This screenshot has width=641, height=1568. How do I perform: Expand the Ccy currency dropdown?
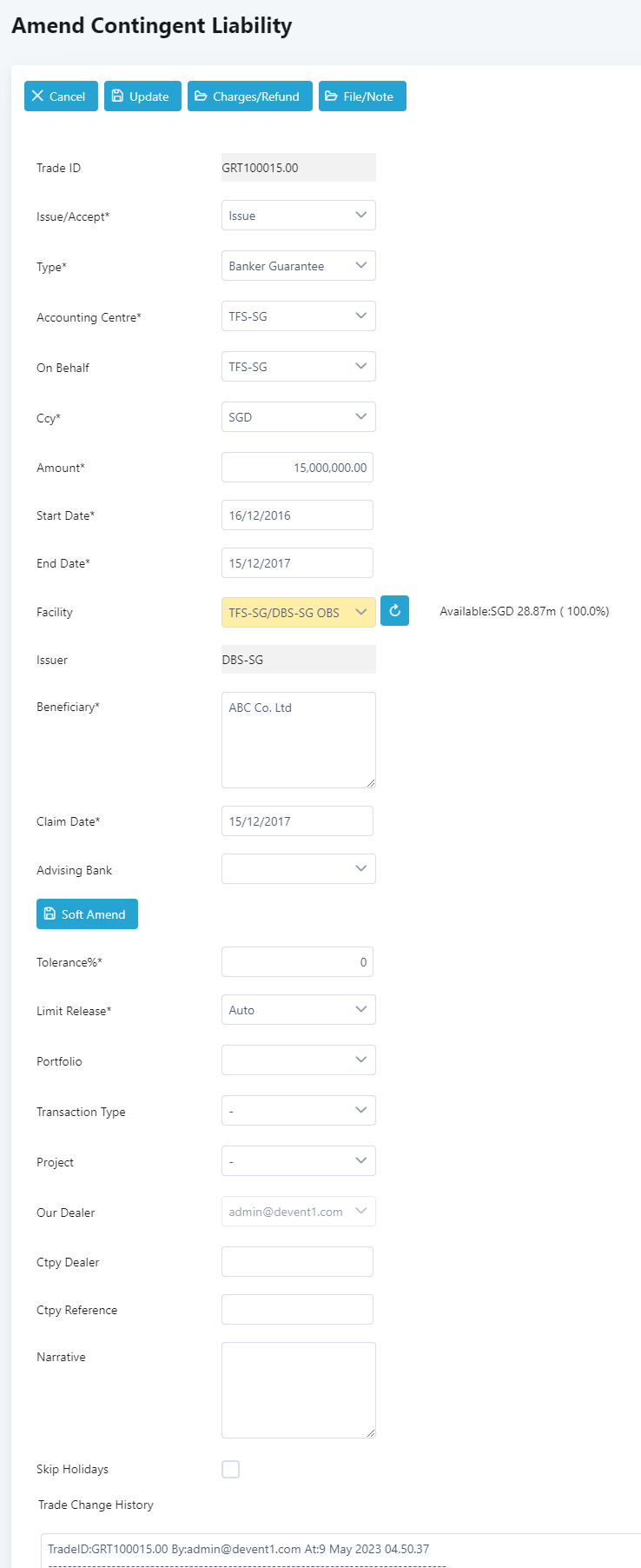click(x=298, y=417)
